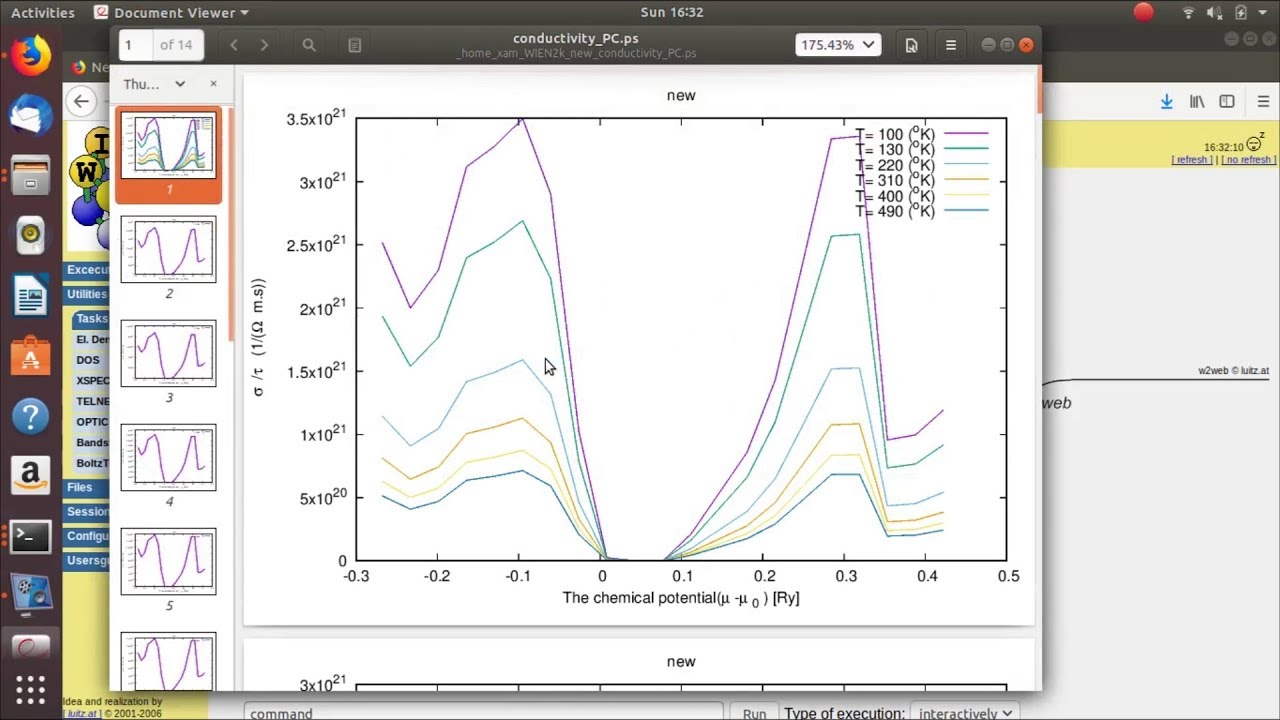Open the Thumbnails sidebar mode dropdown

coord(155,84)
